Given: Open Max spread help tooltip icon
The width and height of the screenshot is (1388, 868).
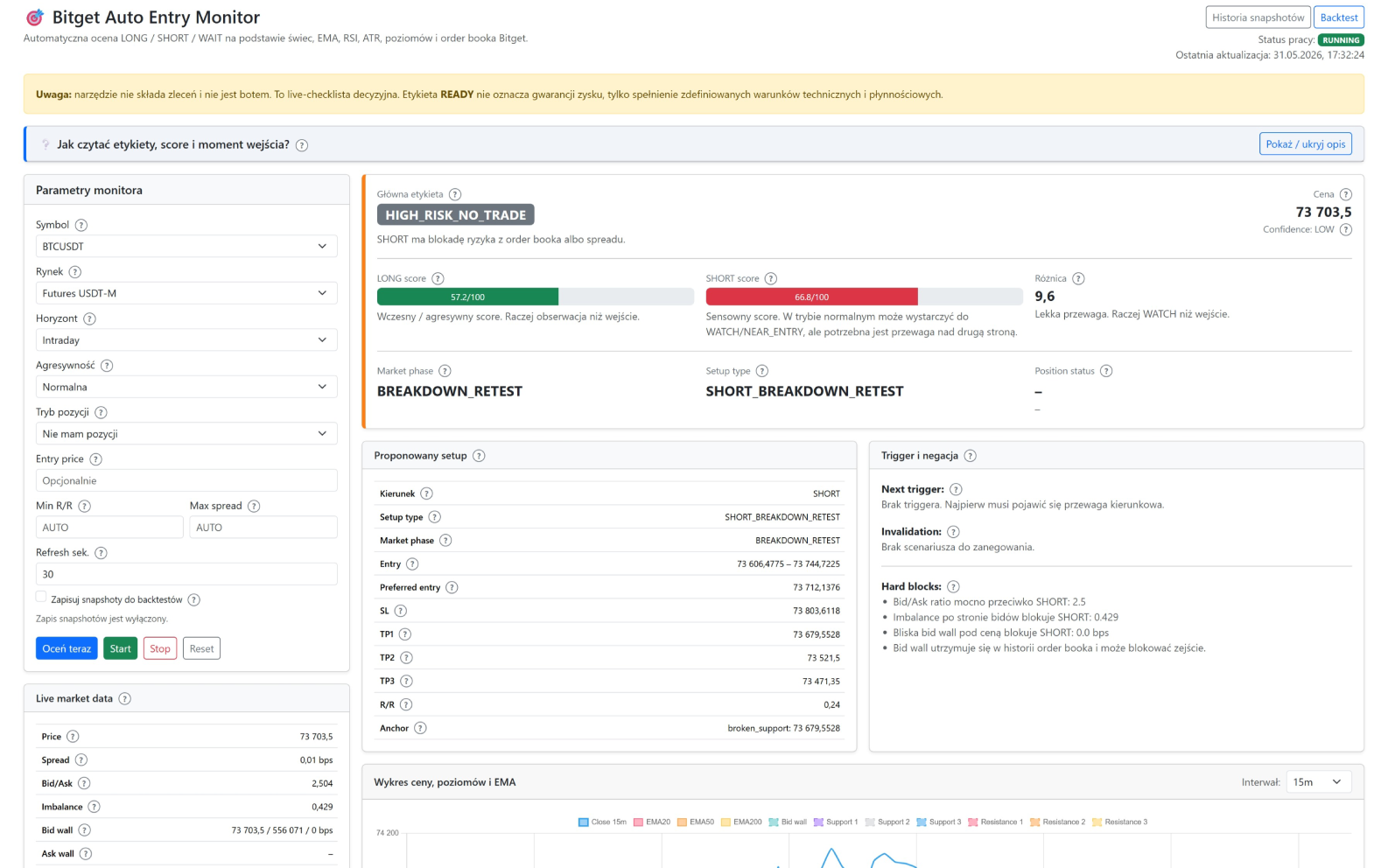Looking at the screenshot, I should click(x=254, y=506).
